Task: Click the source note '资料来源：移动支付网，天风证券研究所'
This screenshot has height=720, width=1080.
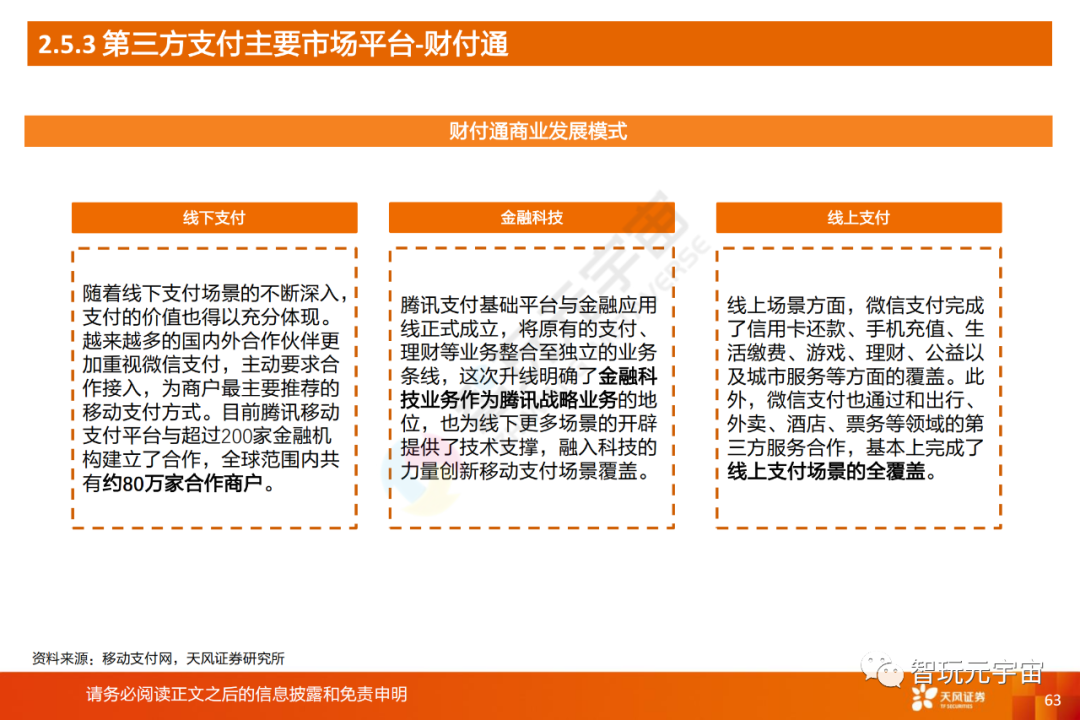Action: coord(158,659)
